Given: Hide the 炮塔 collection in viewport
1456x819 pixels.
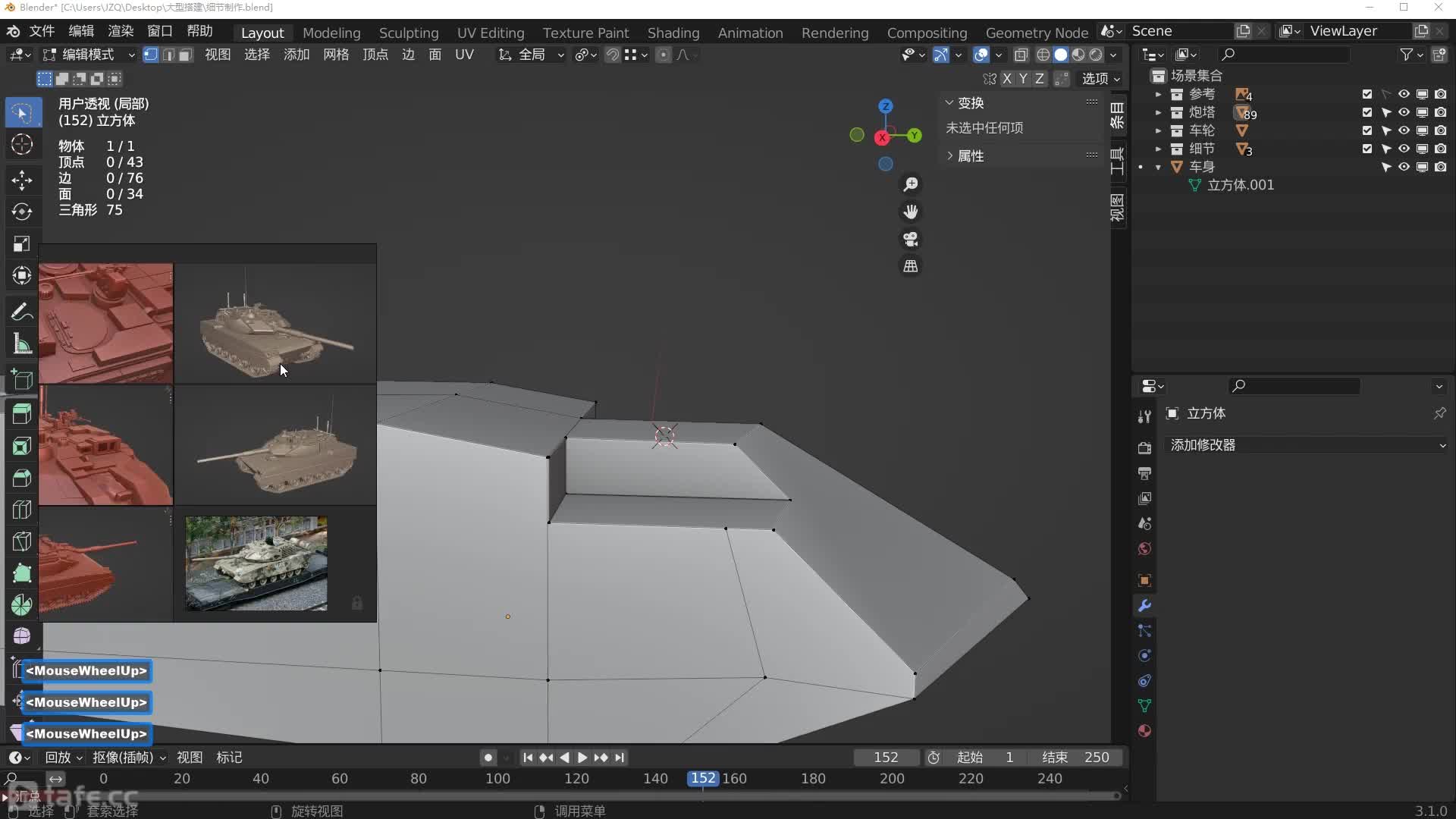Looking at the screenshot, I should click(x=1404, y=112).
